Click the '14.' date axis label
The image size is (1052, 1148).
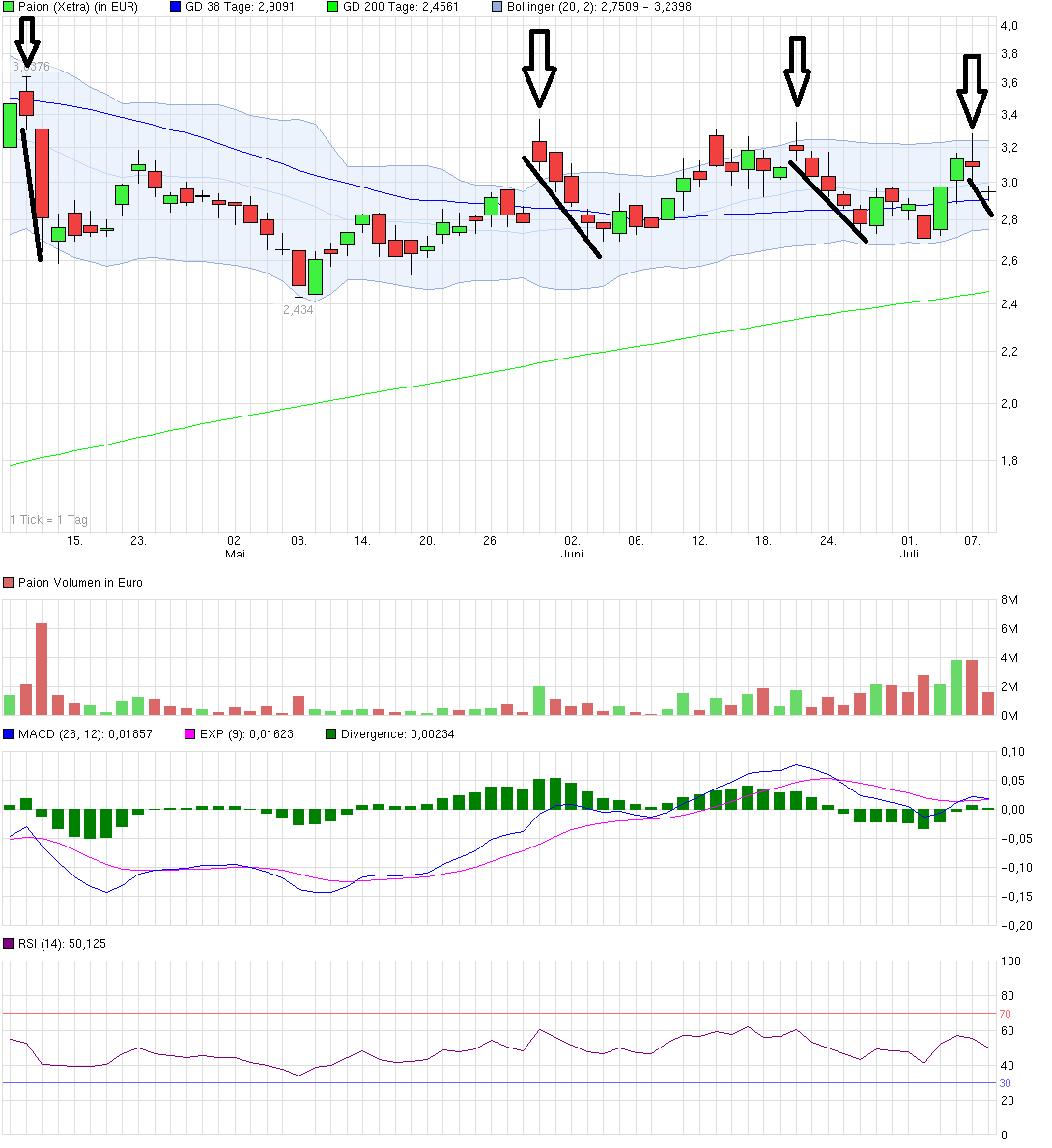362,541
